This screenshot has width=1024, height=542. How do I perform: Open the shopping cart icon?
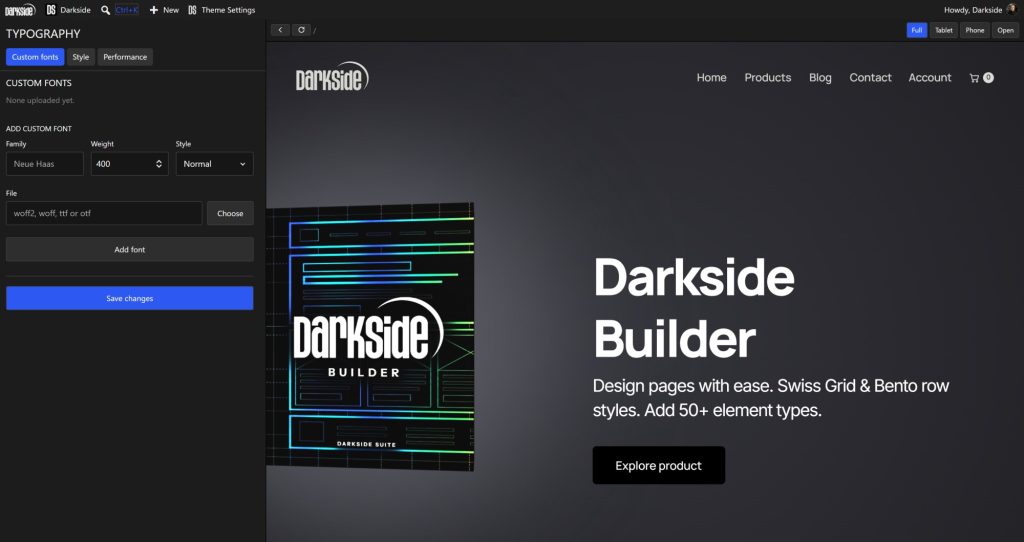974,78
